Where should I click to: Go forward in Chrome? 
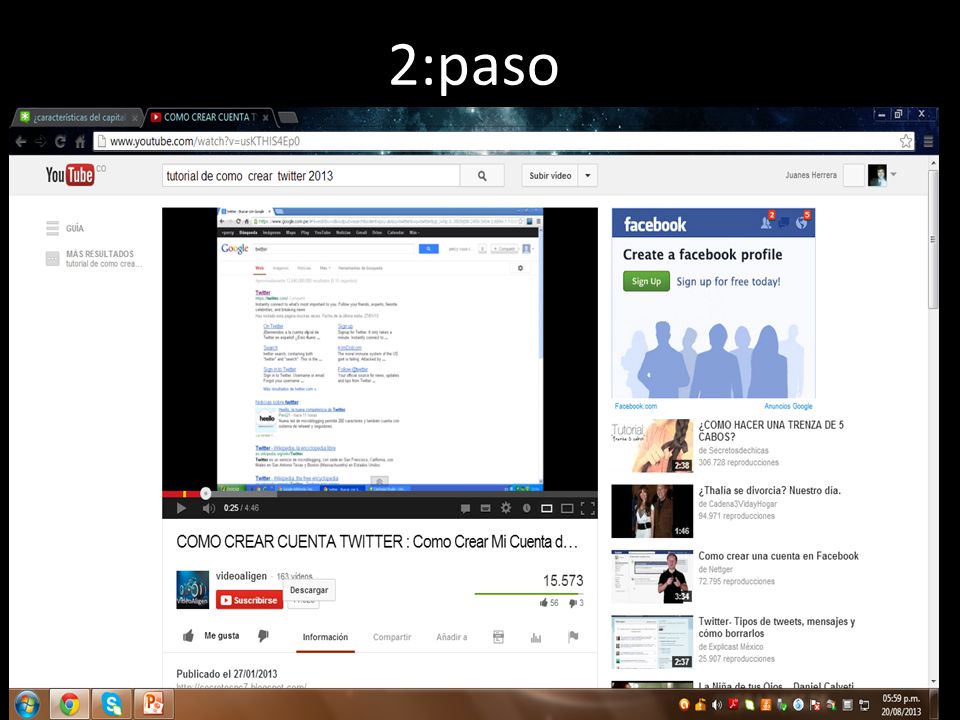click(x=40, y=142)
